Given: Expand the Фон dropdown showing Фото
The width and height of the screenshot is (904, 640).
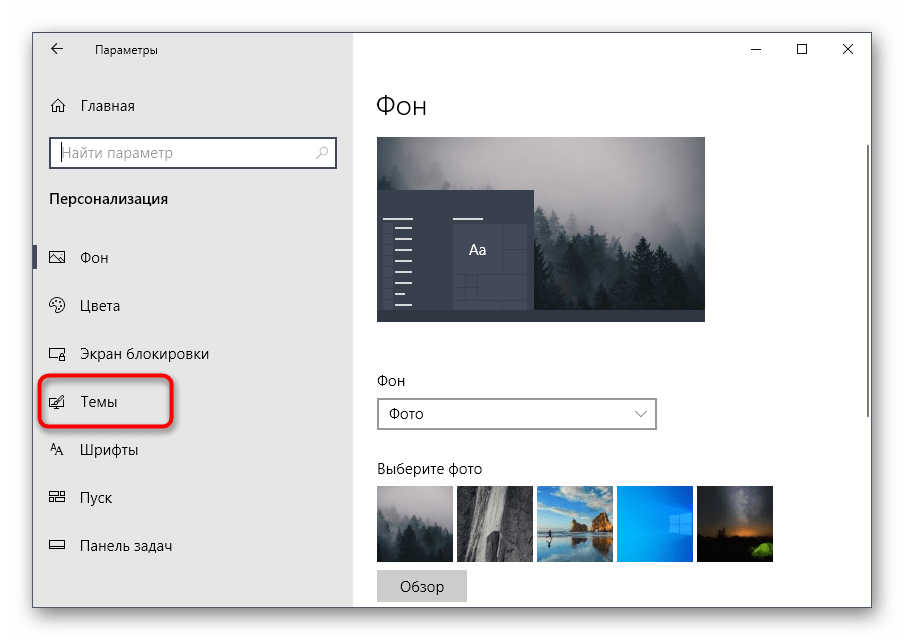Looking at the screenshot, I should (516, 413).
